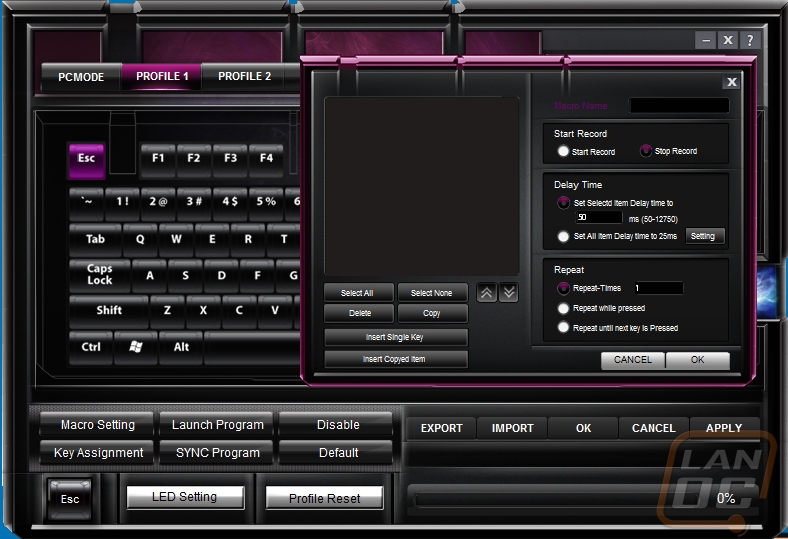
Task: Click Copy in macro dialog
Action: click(432, 313)
